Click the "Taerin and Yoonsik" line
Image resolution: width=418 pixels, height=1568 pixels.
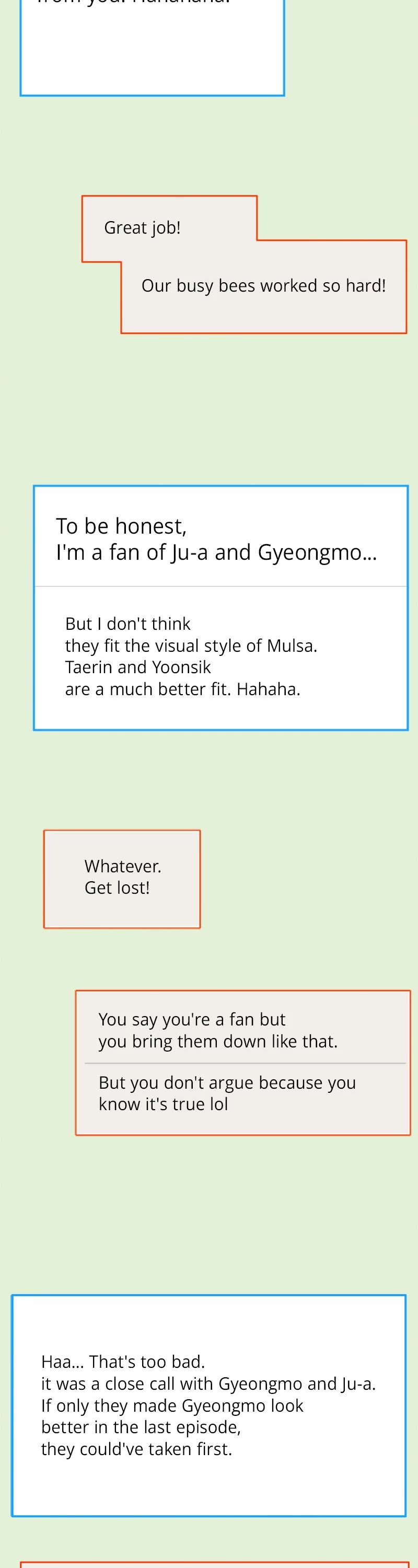click(138, 667)
